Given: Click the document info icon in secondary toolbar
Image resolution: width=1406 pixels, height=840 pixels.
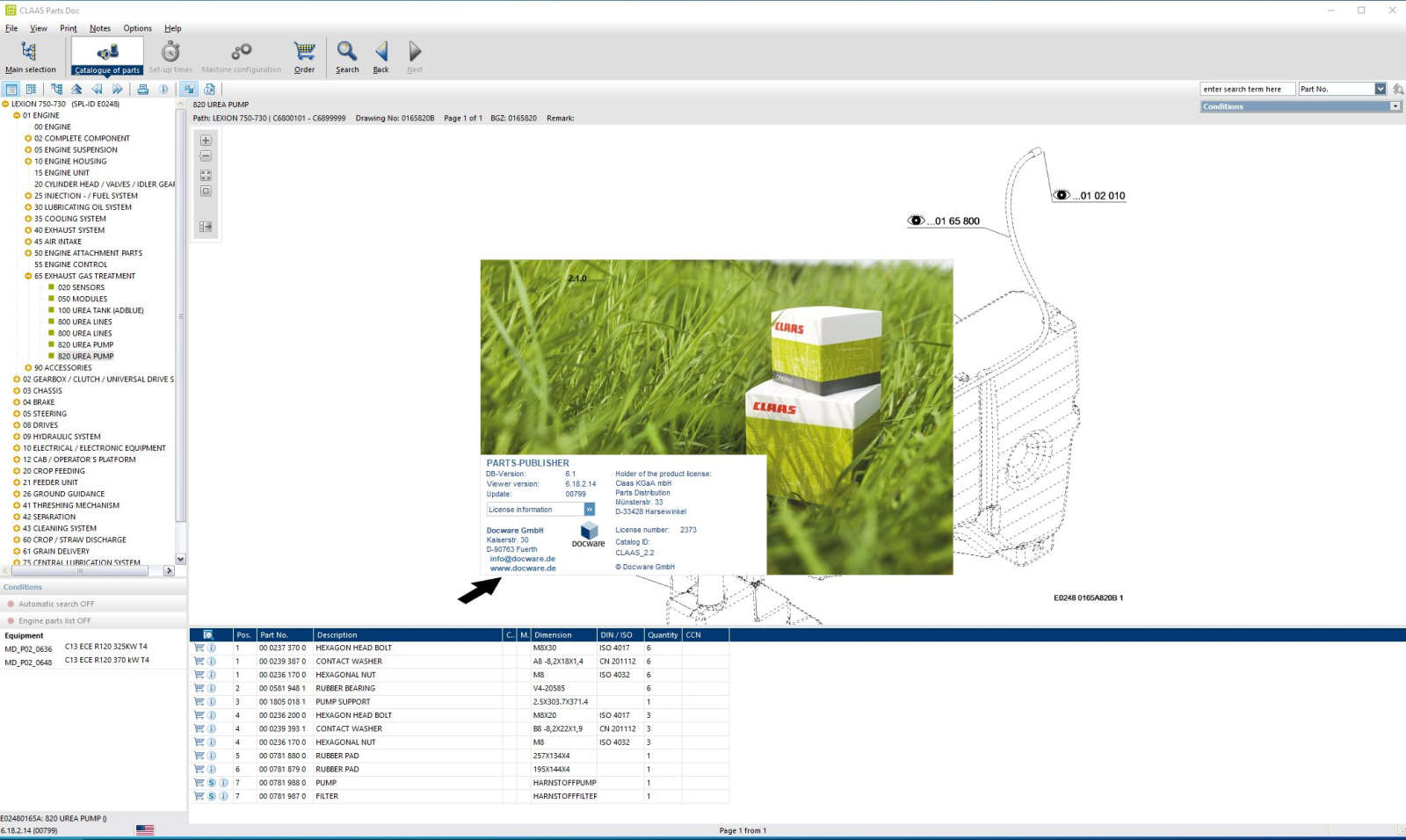Looking at the screenshot, I should click(x=209, y=89).
